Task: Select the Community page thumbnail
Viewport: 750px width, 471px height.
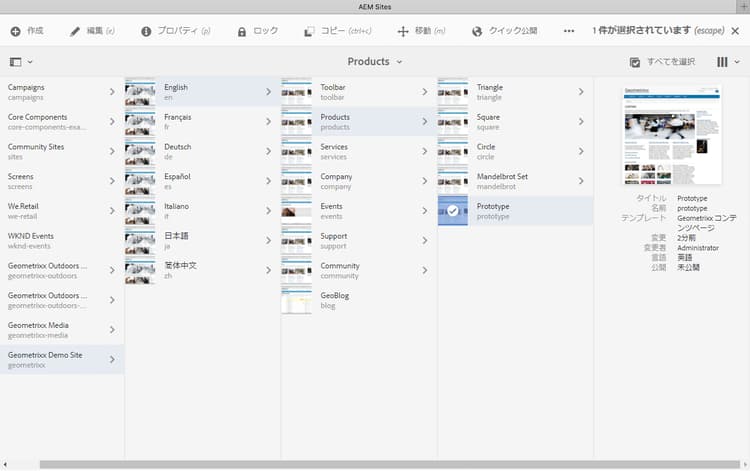Action: coord(297,270)
